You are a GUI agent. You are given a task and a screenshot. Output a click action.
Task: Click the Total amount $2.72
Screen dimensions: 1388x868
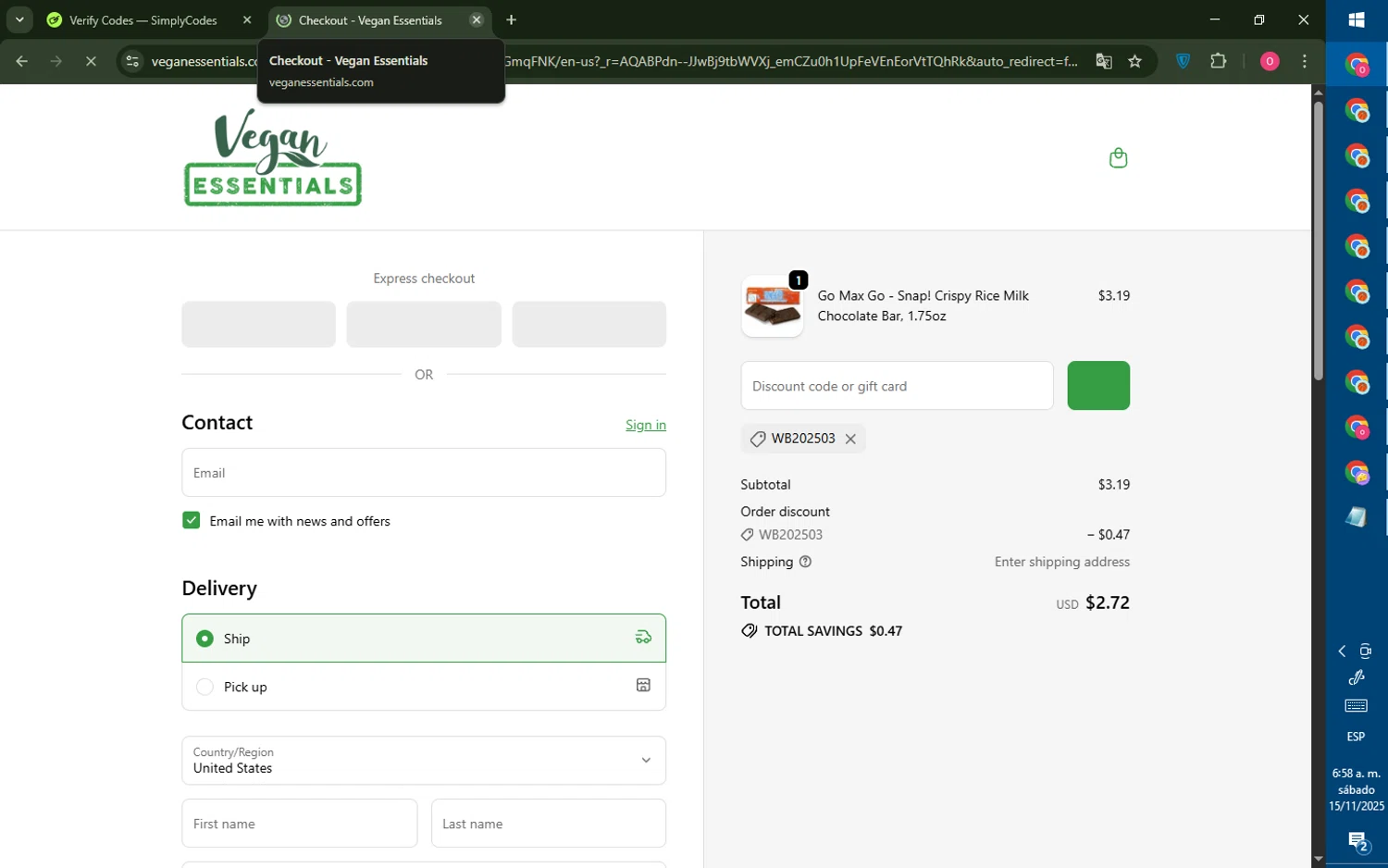coord(1108,602)
